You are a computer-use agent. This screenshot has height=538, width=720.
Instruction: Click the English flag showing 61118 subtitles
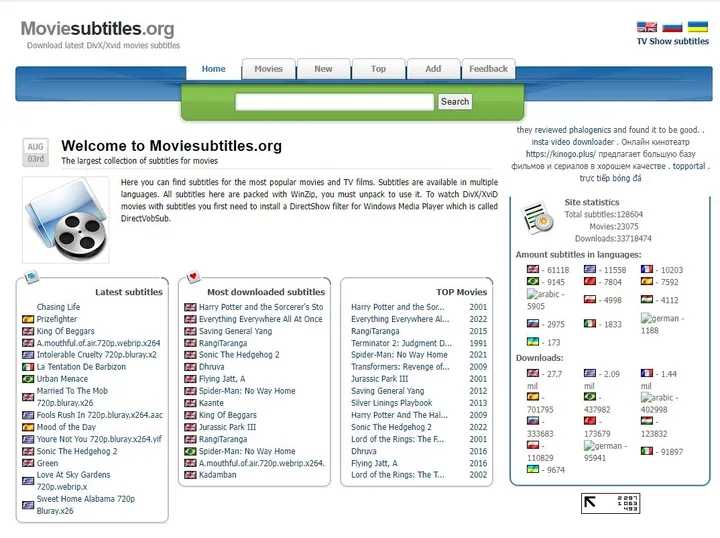click(533, 269)
